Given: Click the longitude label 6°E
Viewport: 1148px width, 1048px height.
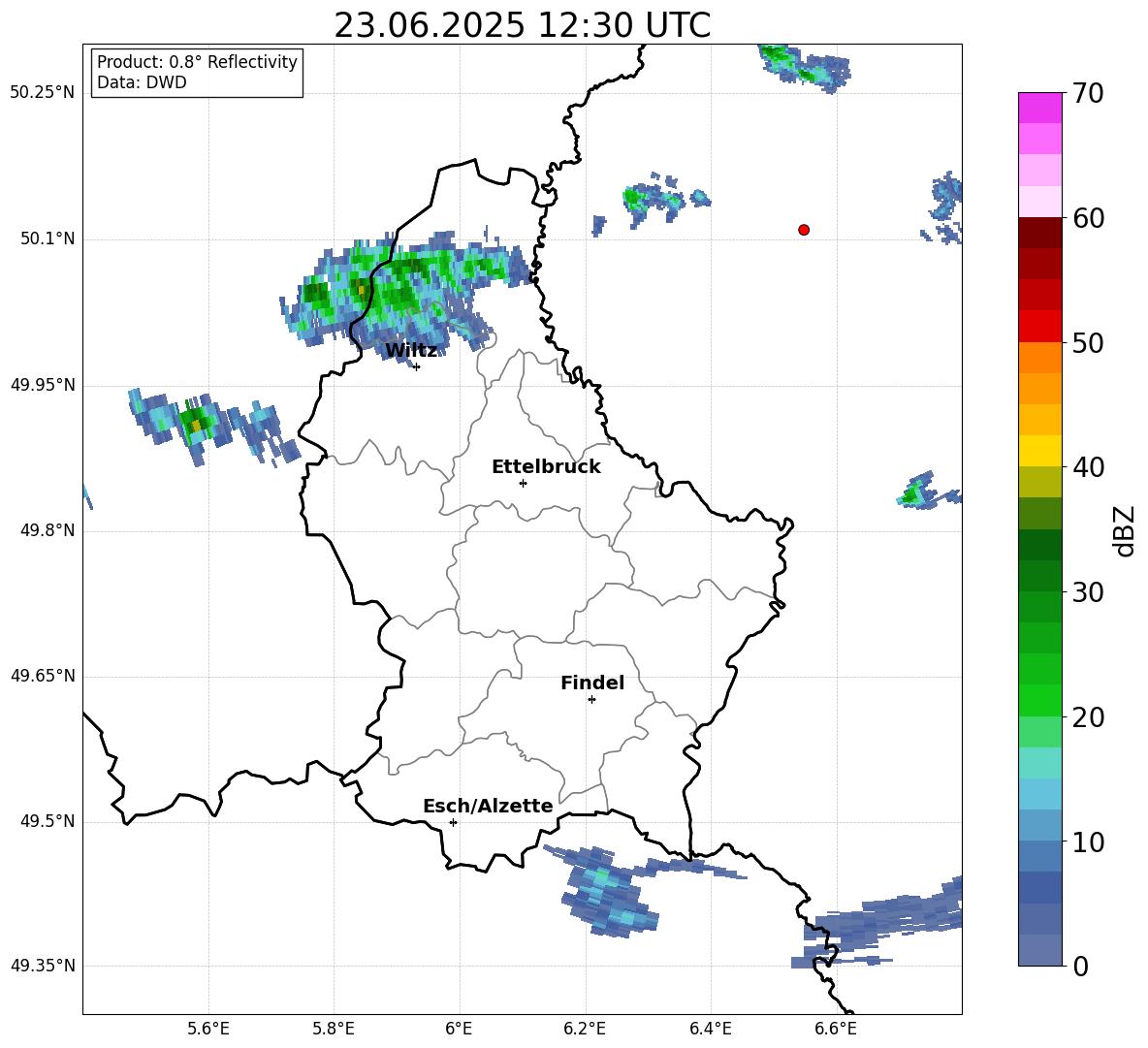Looking at the screenshot, I should click(x=459, y=1029).
